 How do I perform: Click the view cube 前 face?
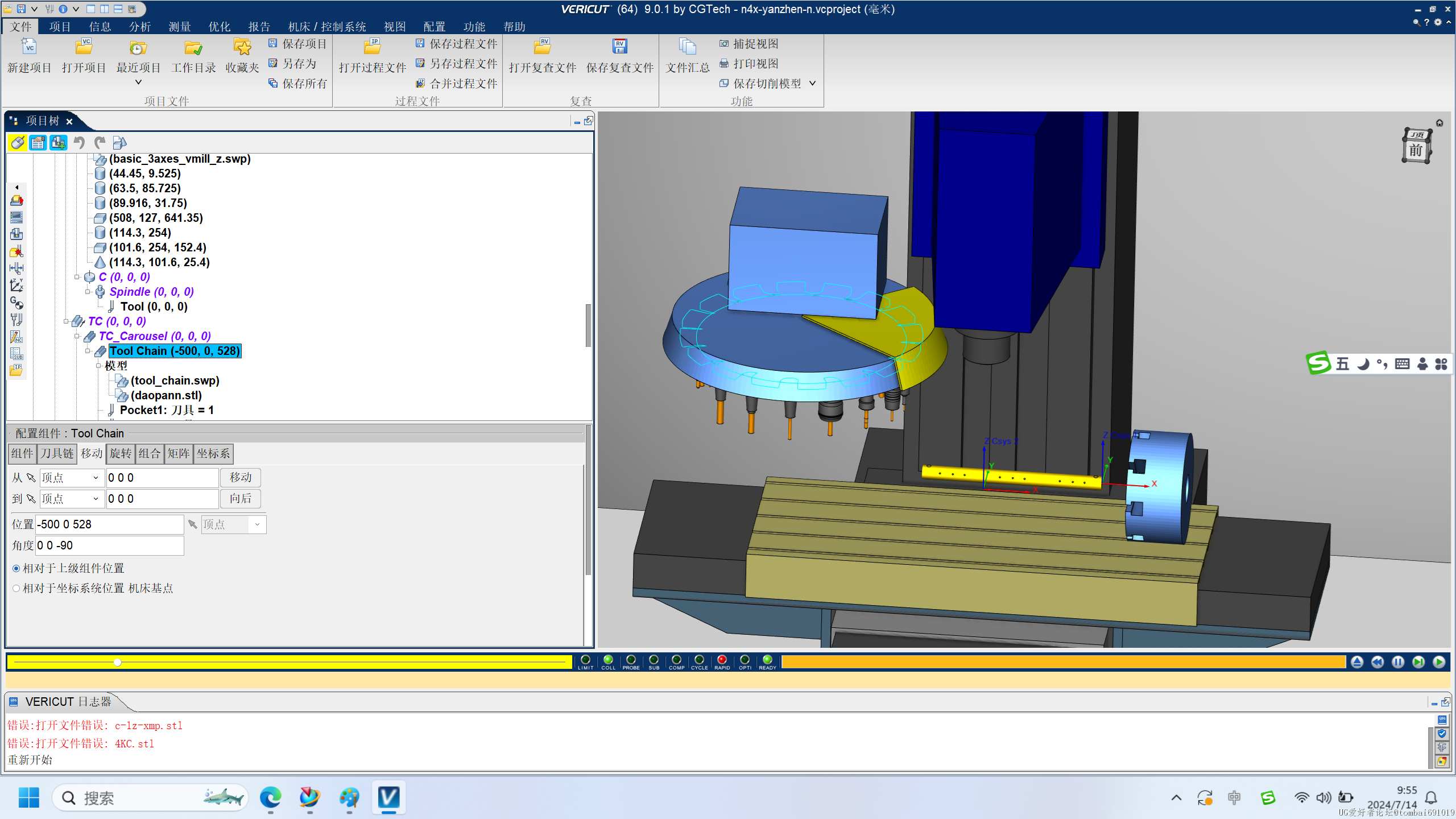[x=1416, y=151]
